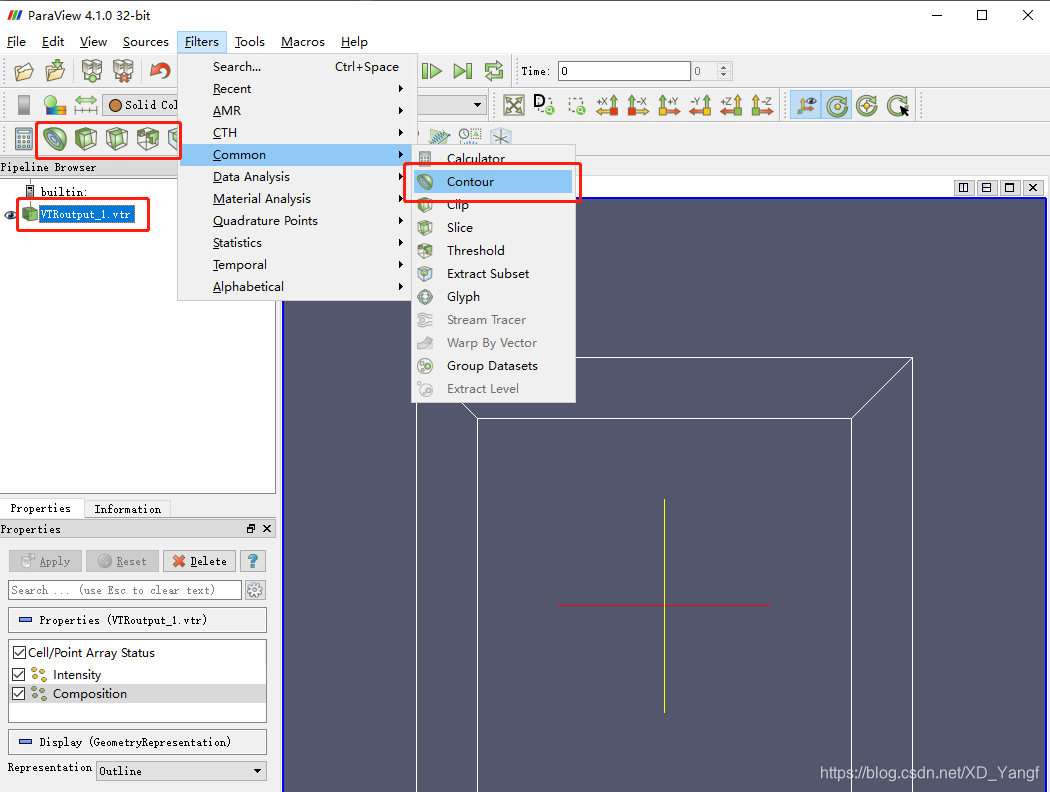This screenshot has height=792, width=1050.
Task: Click the Rescale to data range icon
Action: 86,105
